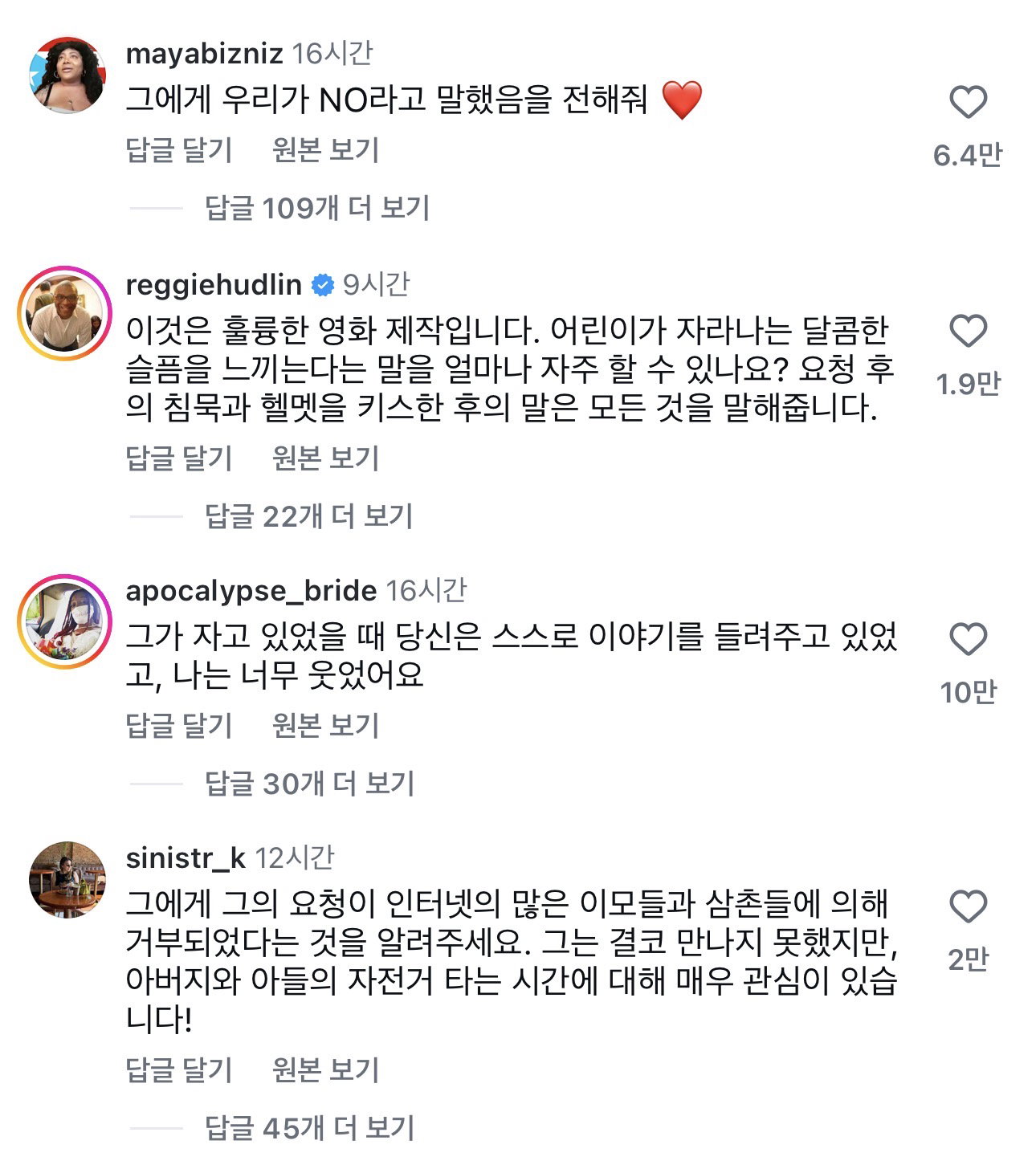Click the 10만 like count
The width and height of the screenshot is (1036, 1169).
[x=968, y=692]
